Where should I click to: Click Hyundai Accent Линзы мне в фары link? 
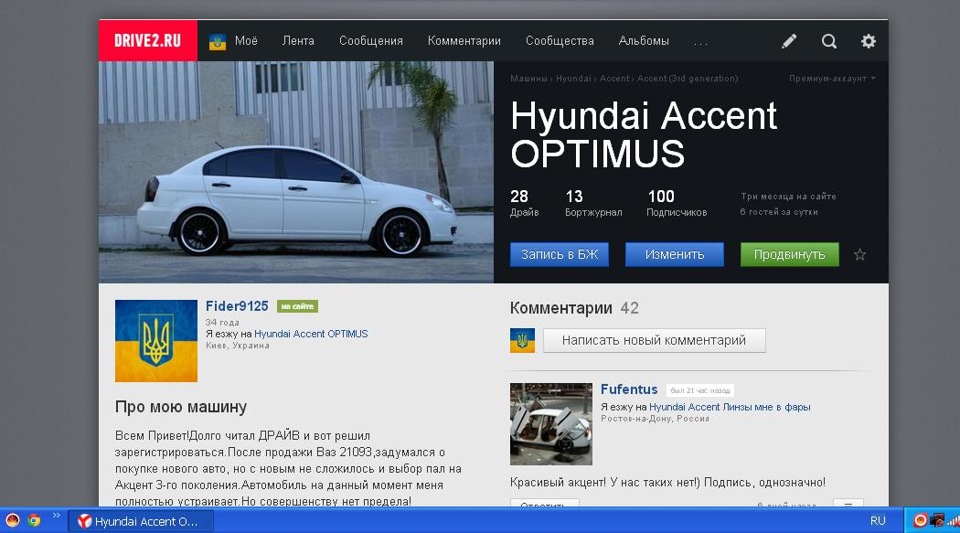click(730, 407)
